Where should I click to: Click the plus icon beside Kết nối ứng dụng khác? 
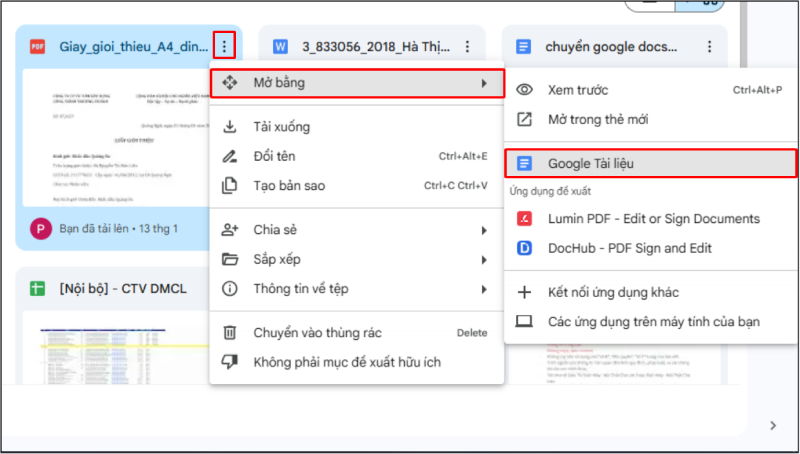524,292
